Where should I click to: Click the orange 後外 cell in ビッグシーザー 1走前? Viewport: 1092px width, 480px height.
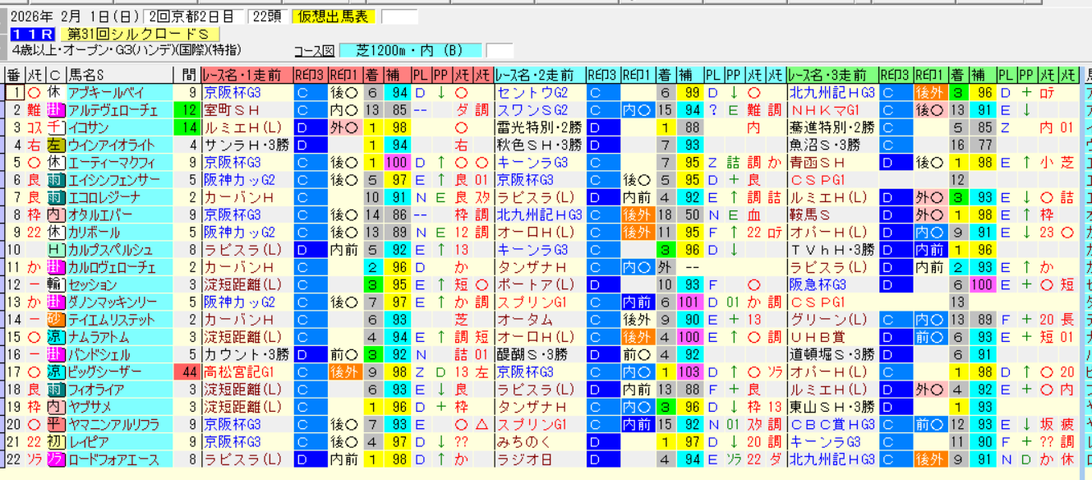click(x=344, y=372)
